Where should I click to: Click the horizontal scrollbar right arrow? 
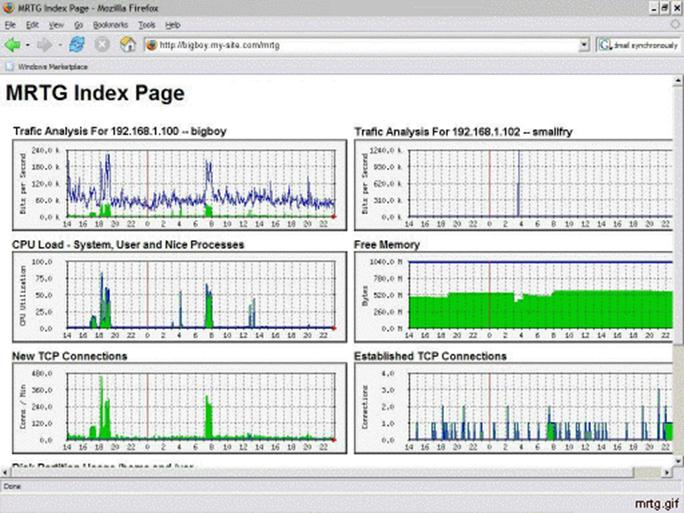(x=667, y=472)
